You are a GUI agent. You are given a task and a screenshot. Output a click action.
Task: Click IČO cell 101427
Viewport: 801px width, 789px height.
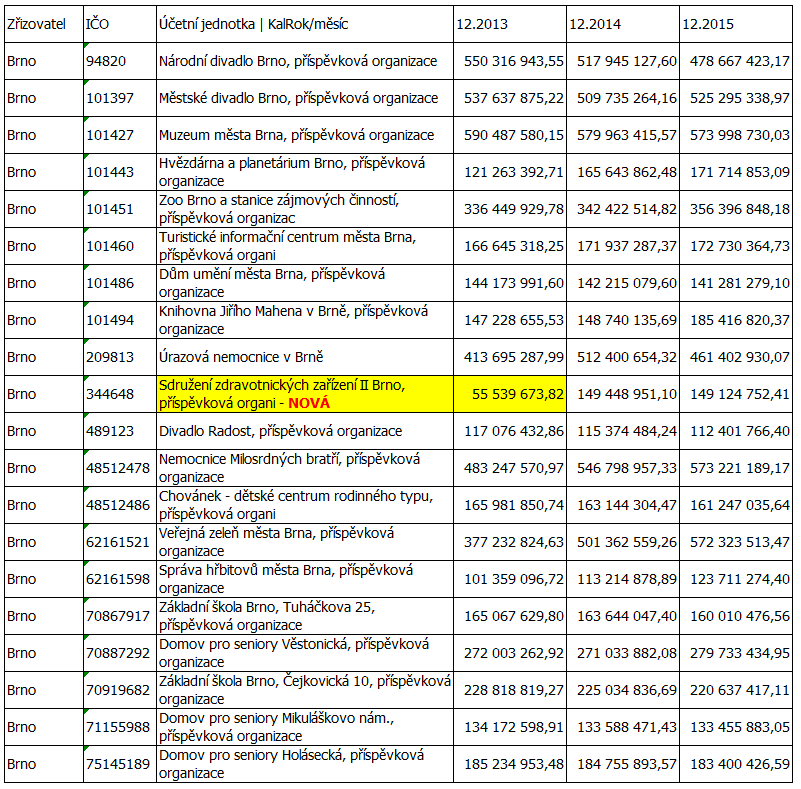click(120, 135)
